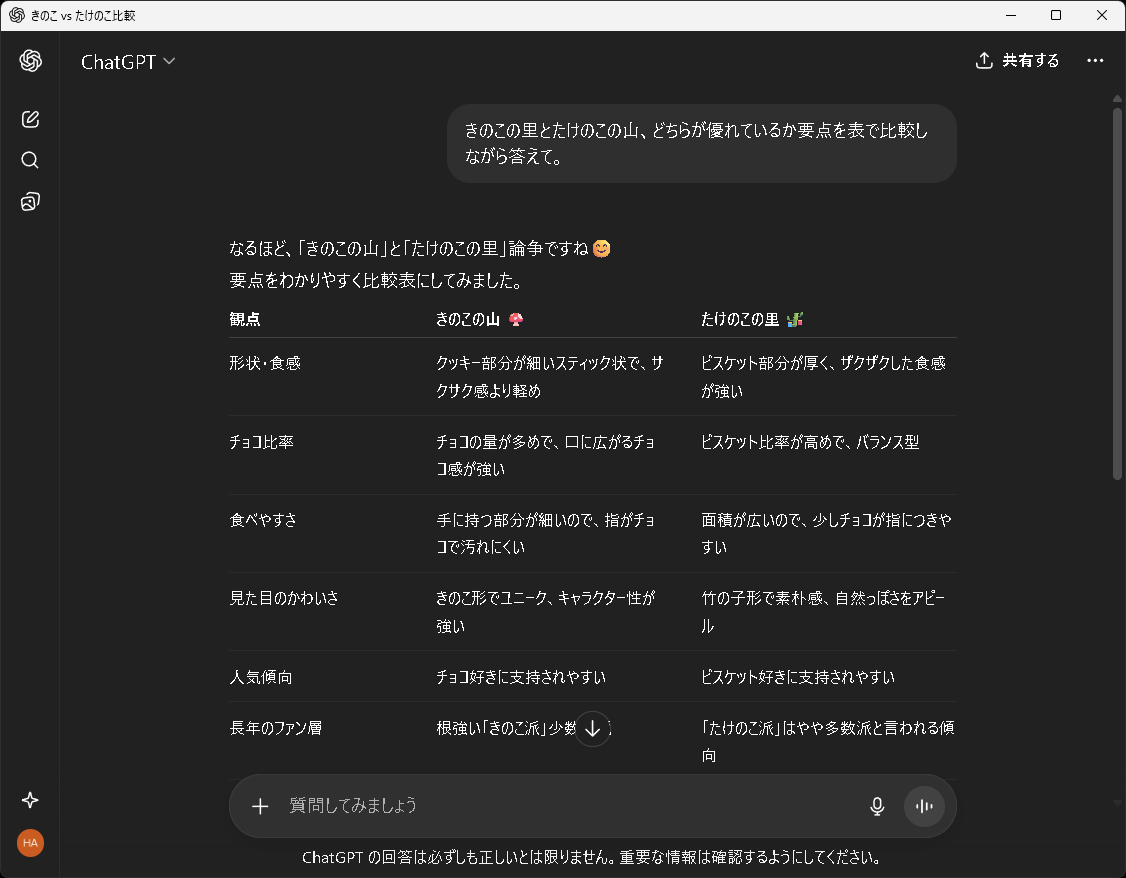This screenshot has height=878, width=1126.
Task: Click the voice mode button's circular background
Action: pos(923,806)
